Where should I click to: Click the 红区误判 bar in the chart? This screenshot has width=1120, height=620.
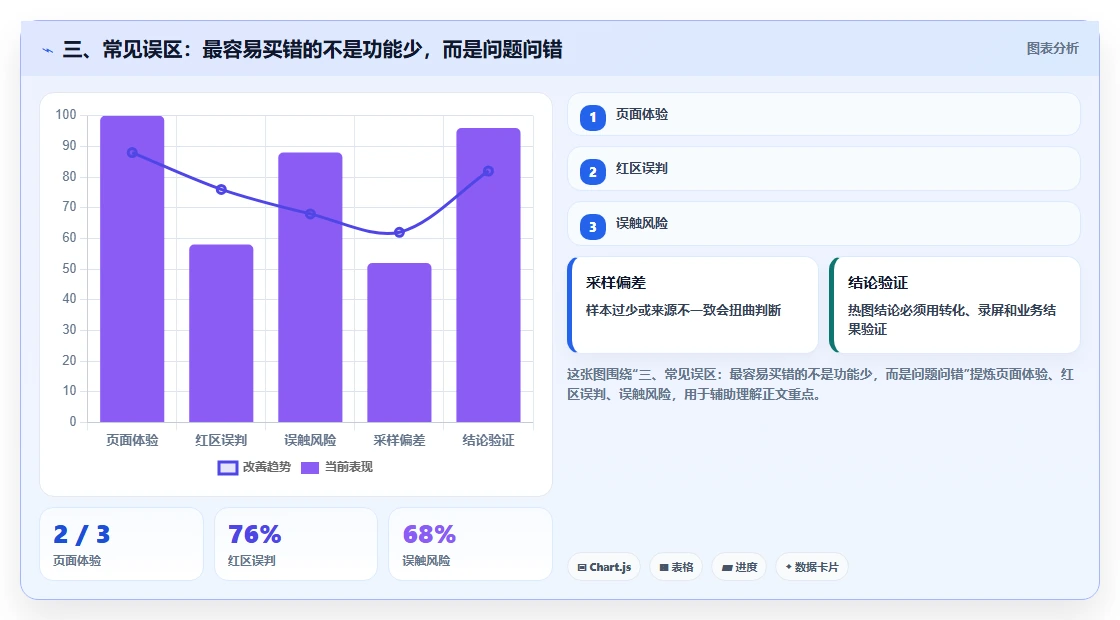pyautogui.click(x=221, y=333)
